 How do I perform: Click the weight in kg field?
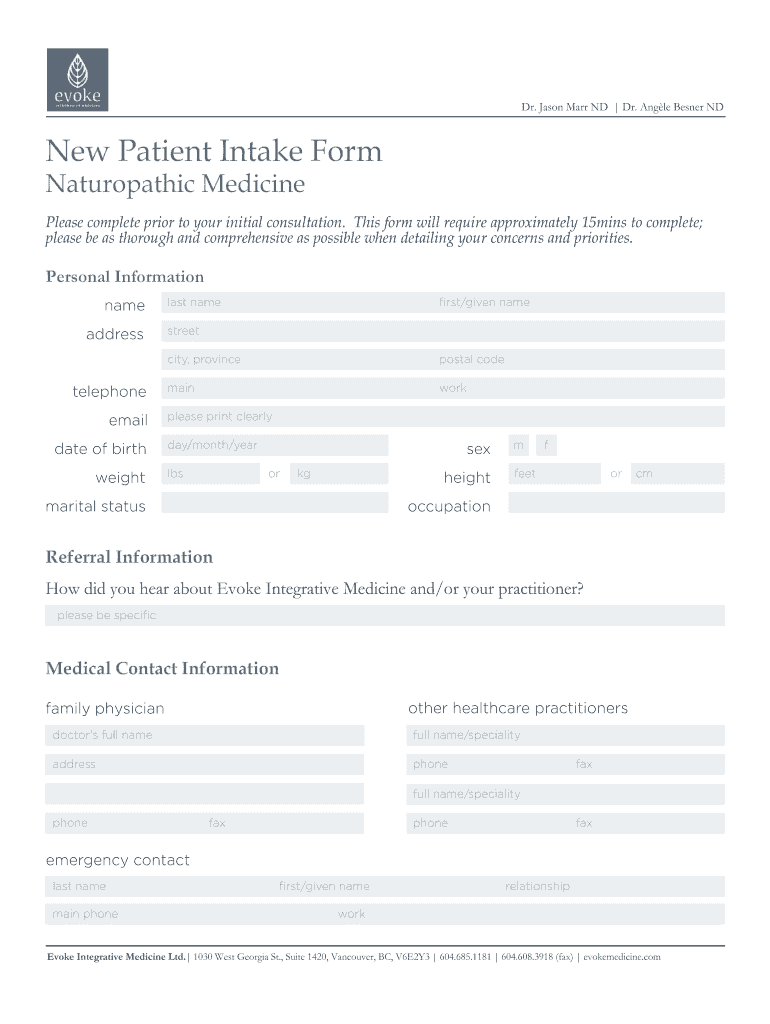click(x=339, y=474)
